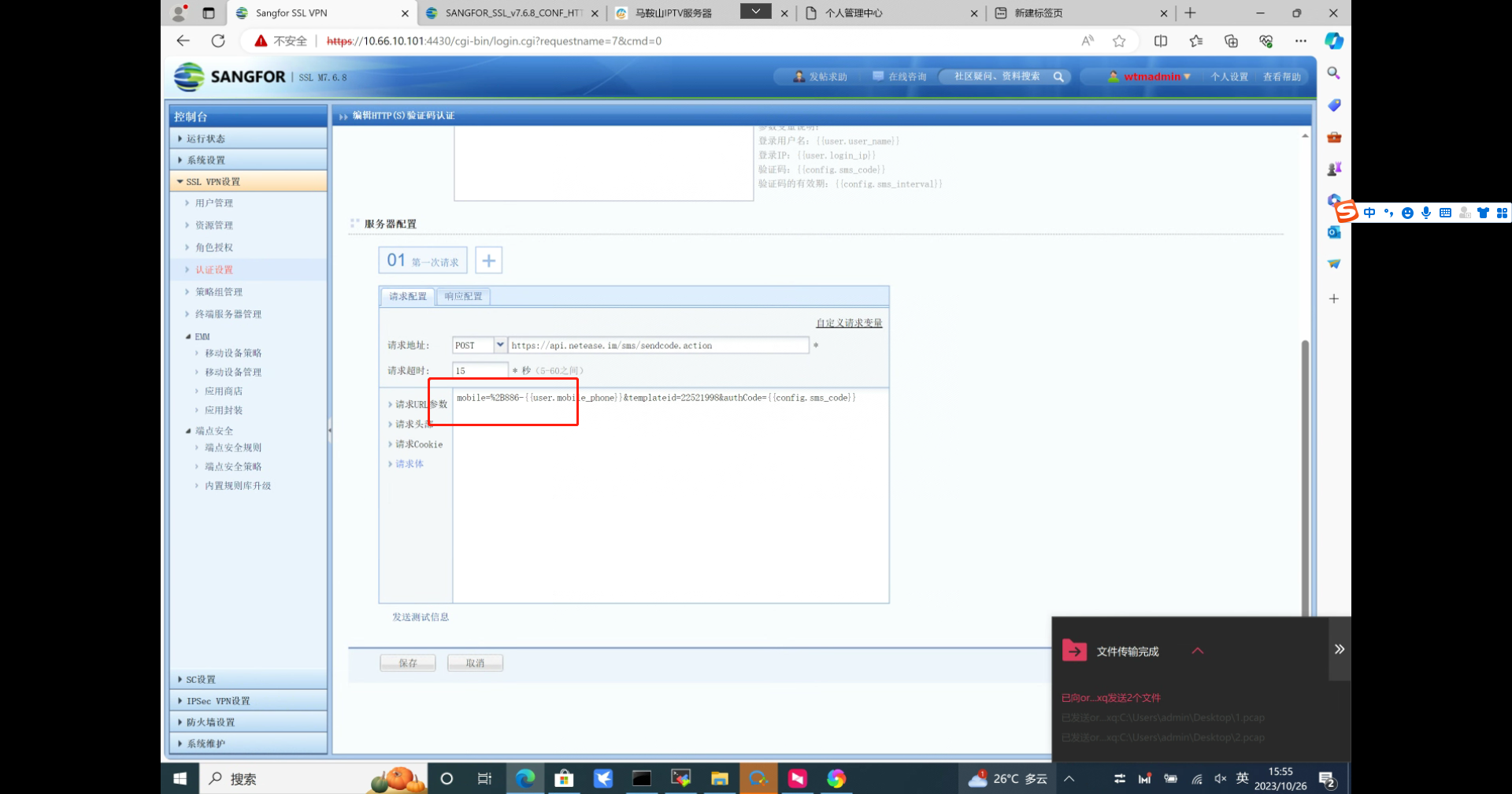Expand the 系统设置 menu section
The image size is (1512, 794).
click(206, 160)
